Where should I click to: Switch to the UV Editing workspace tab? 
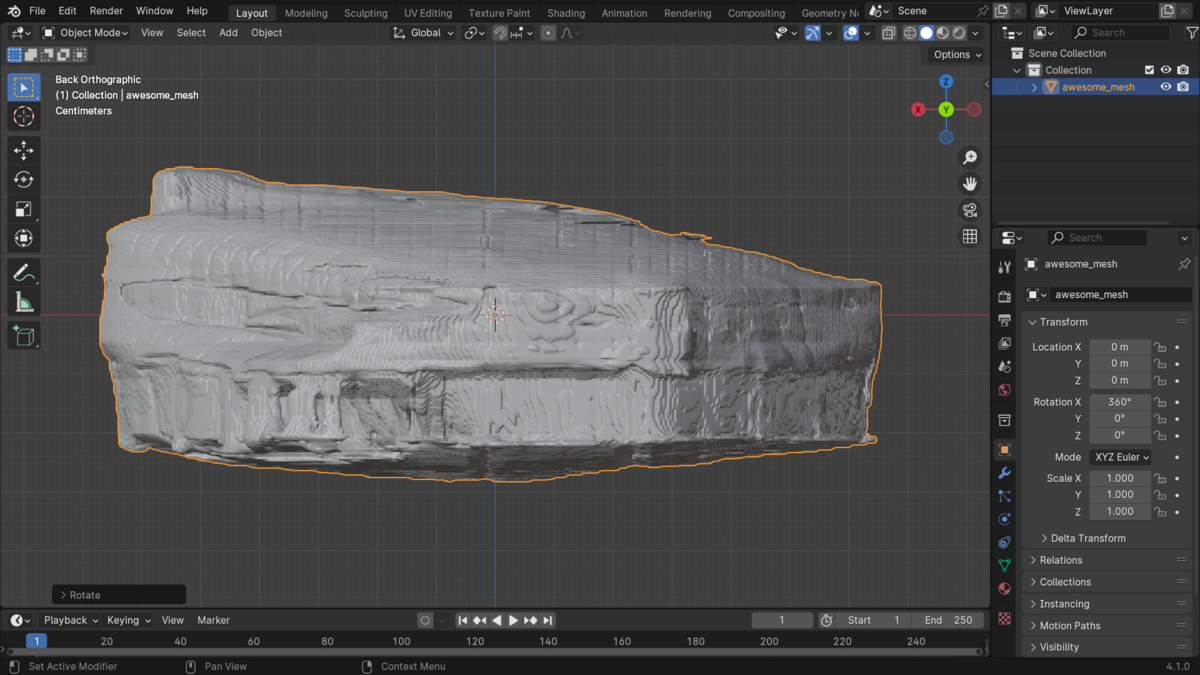(x=428, y=13)
